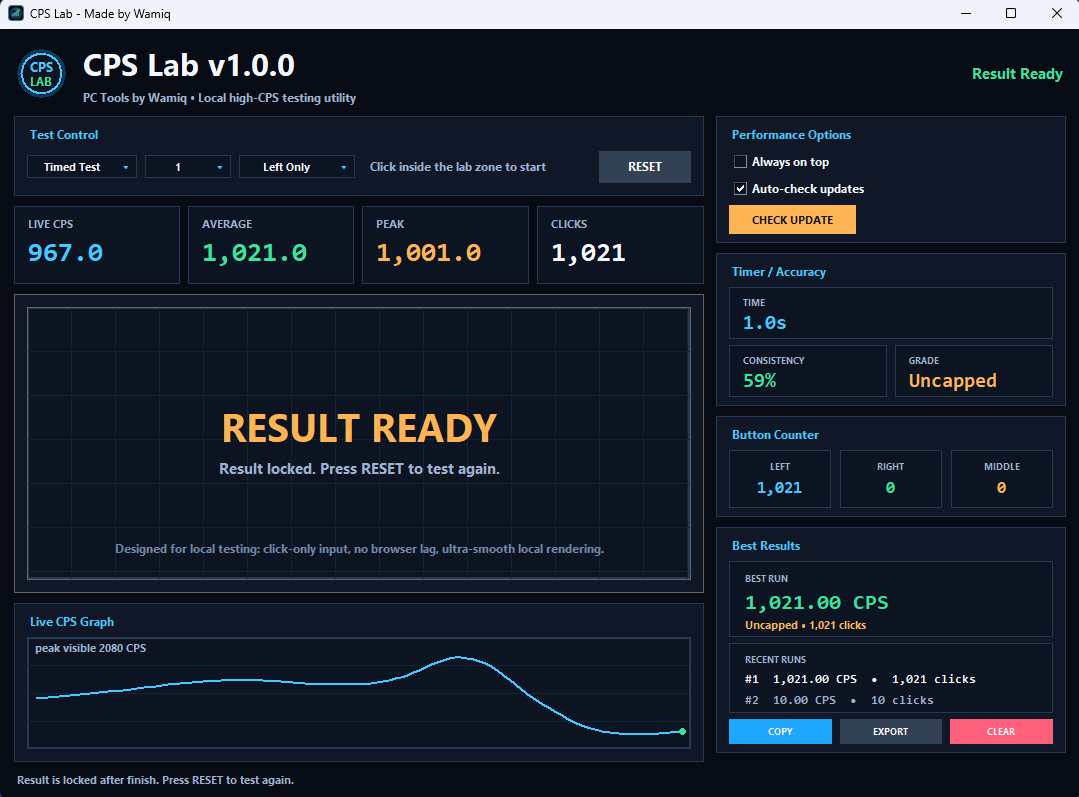Click the CPS LAB circular logo
Image resolution: width=1079 pixels, height=797 pixels.
pos(41,74)
